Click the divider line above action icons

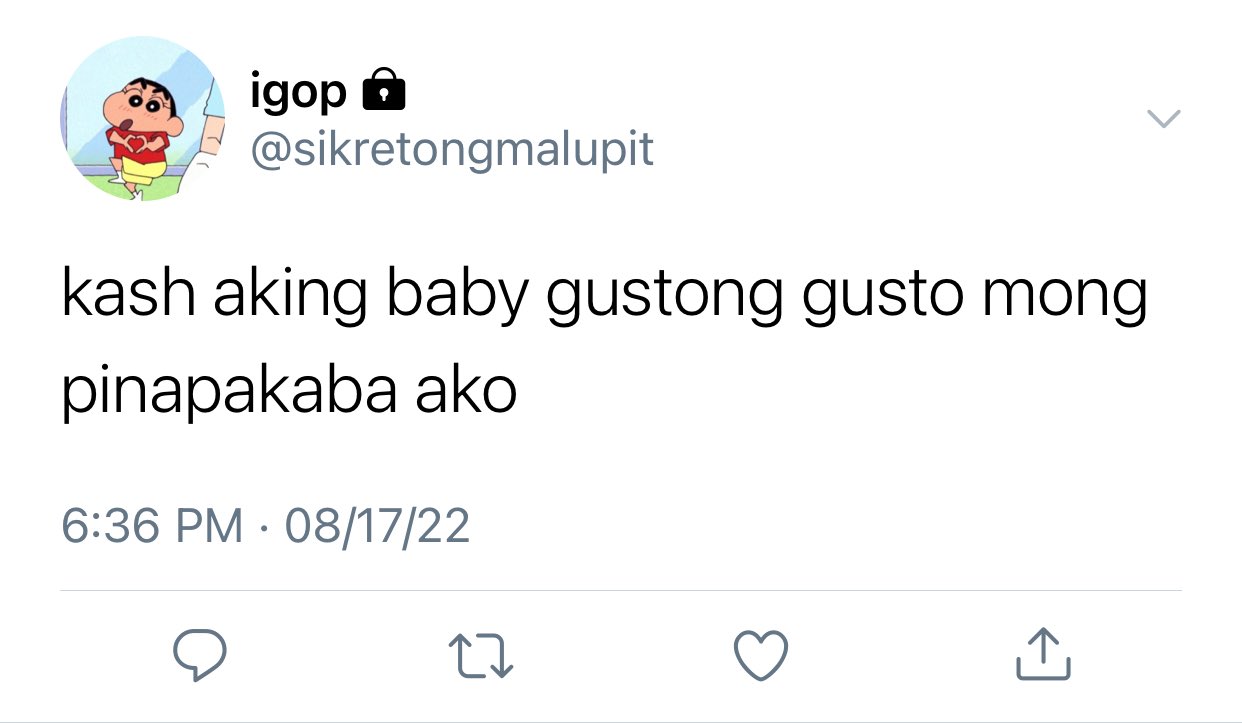point(620,591)
